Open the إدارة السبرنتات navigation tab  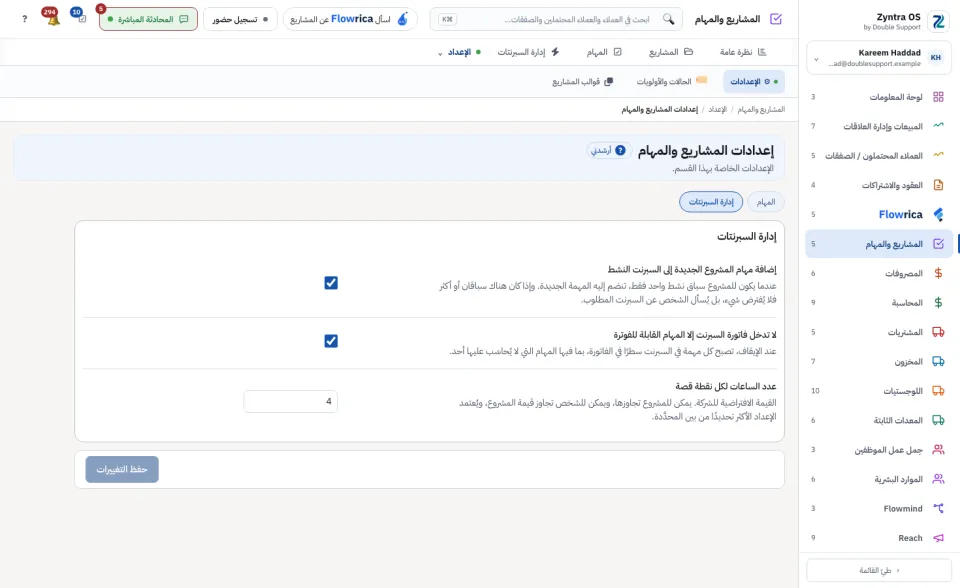click(x=528, y=52)
